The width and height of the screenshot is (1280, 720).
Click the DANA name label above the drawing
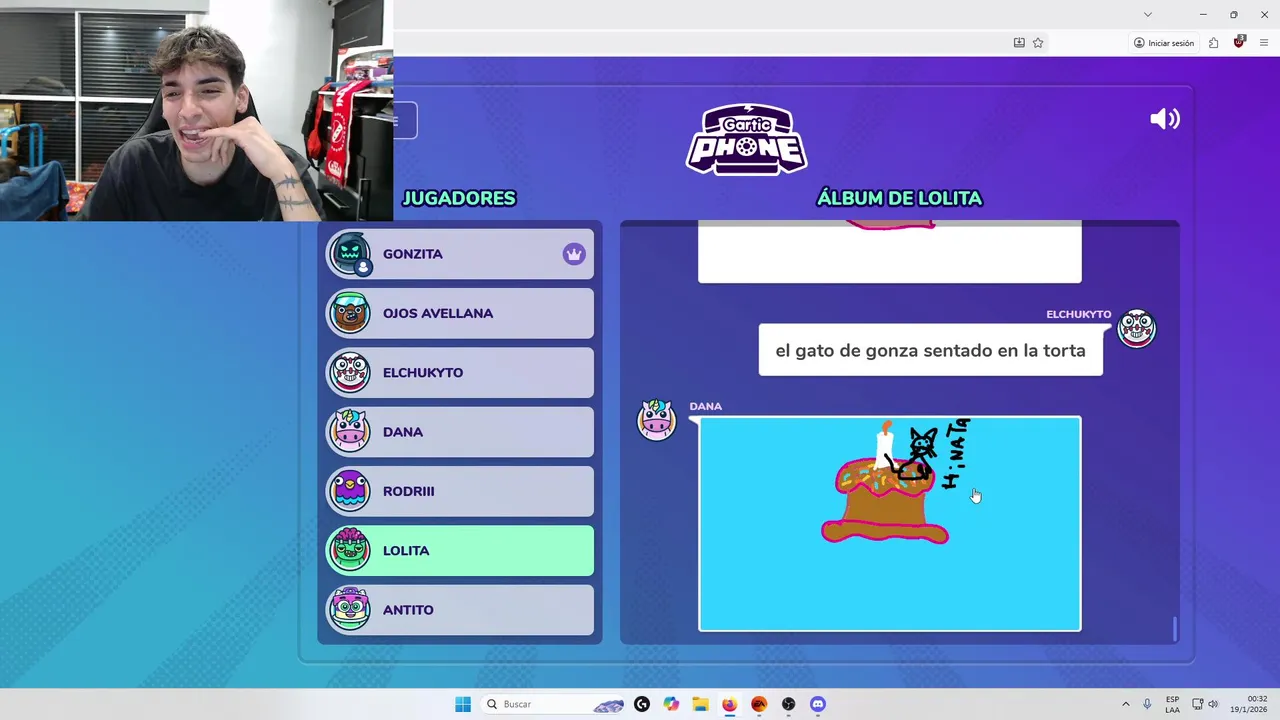(705, 406)
